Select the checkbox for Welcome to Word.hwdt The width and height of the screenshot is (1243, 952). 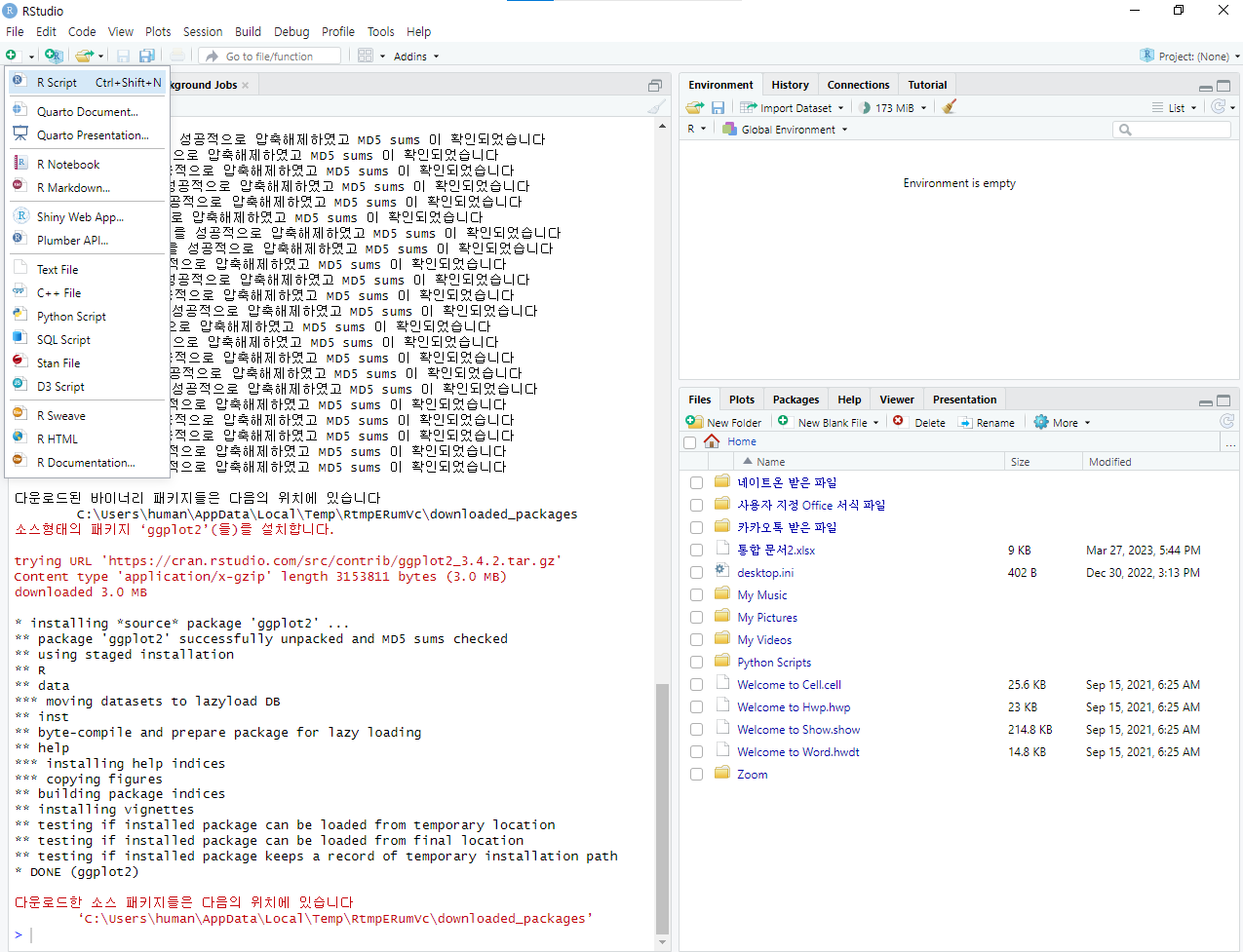696,752
